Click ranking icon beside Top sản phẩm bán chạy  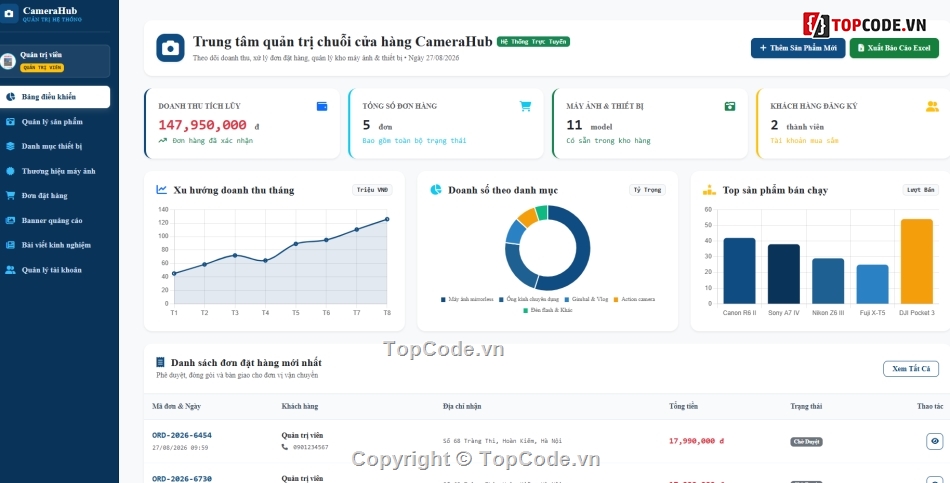709,190
